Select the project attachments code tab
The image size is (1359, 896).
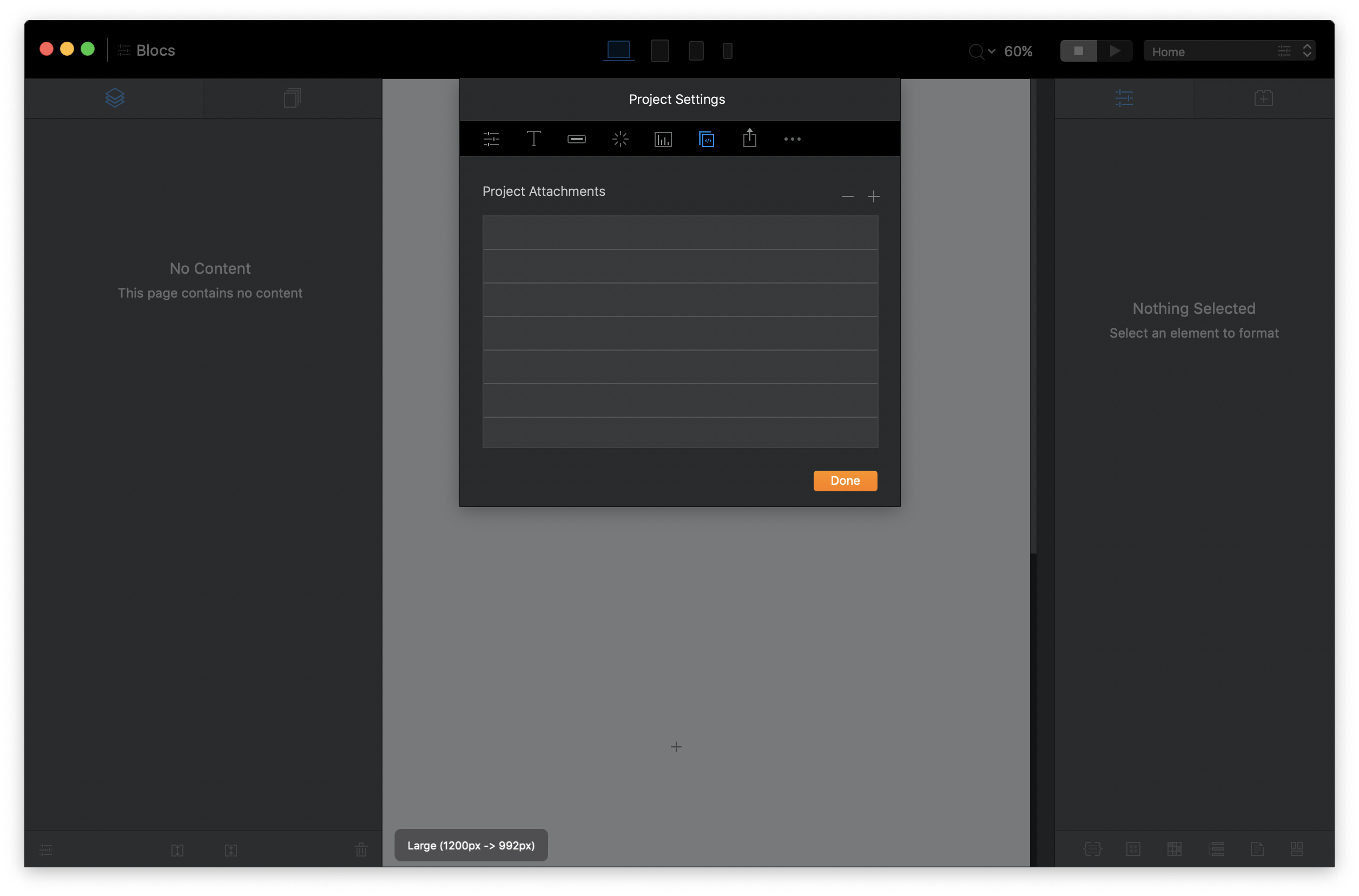tap(706, 139)
